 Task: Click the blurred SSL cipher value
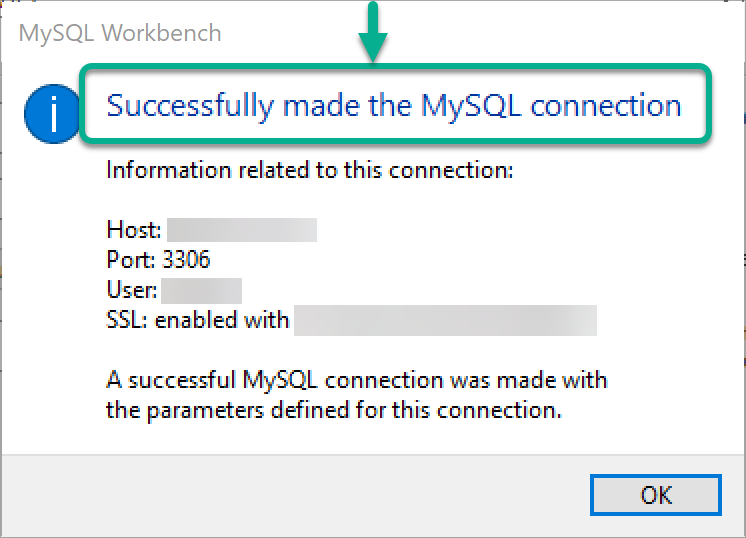pos(446,320)
